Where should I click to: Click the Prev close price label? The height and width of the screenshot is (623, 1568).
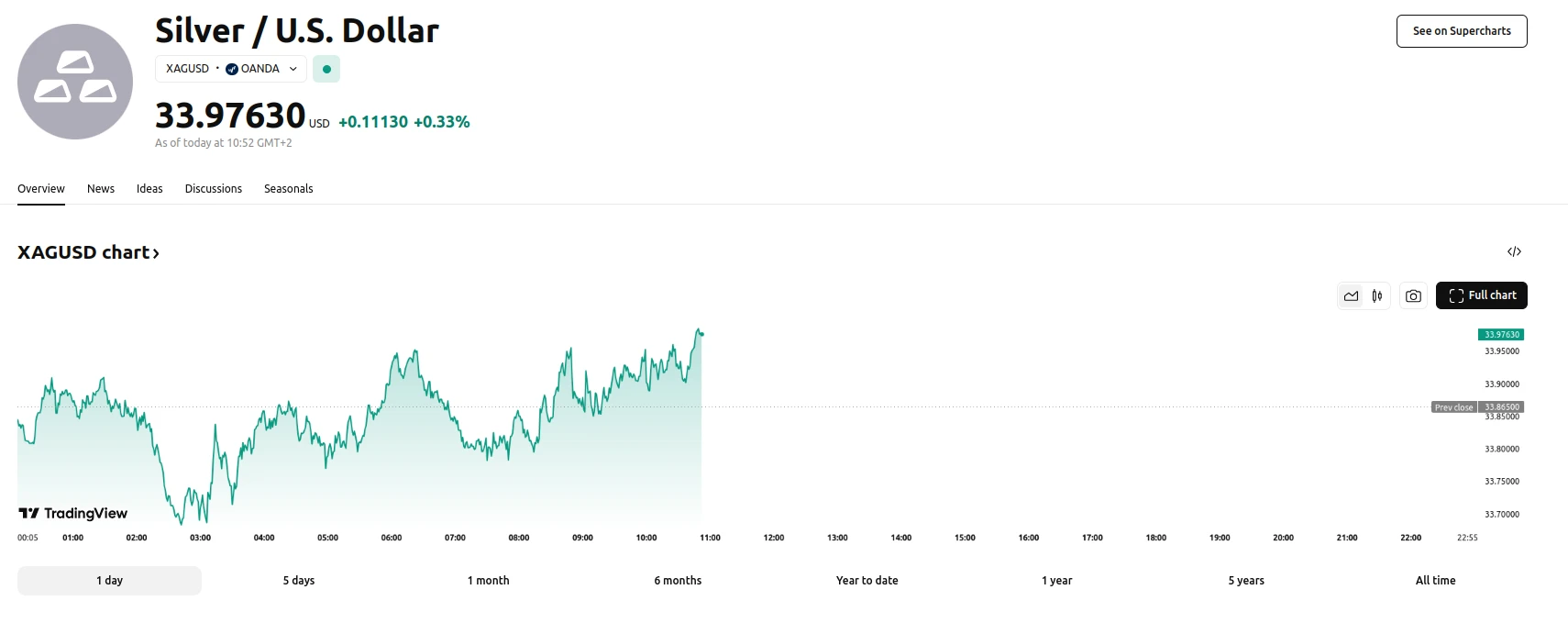coord(1453,407)
